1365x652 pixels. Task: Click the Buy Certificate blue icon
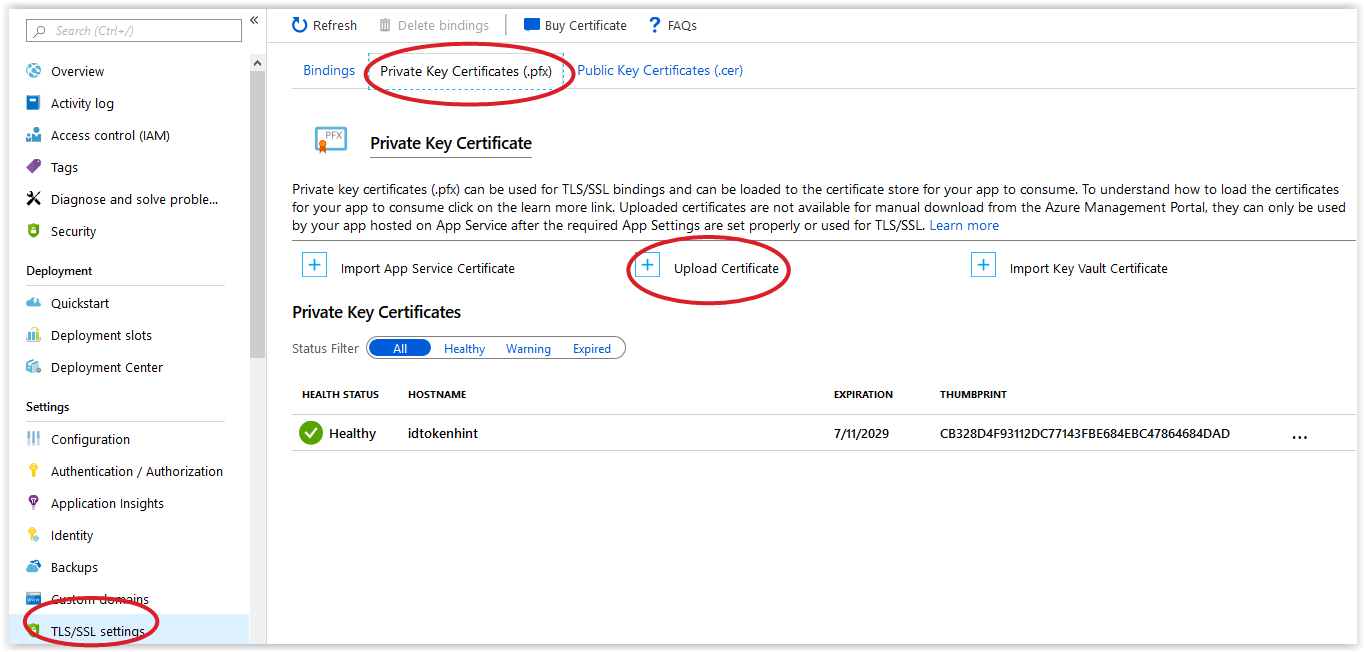tap(532, 25)
